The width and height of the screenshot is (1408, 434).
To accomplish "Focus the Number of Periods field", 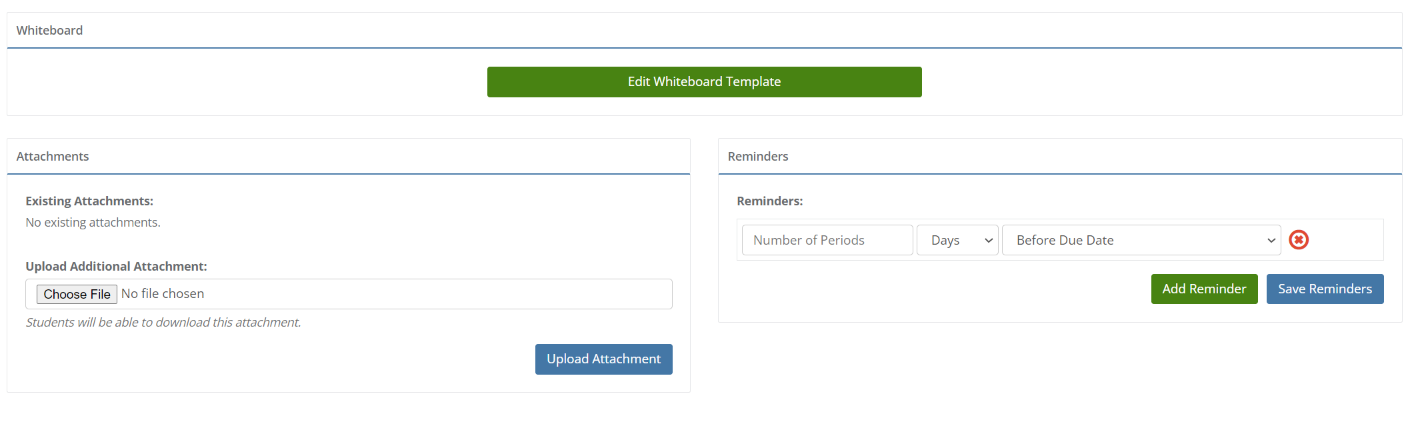I will (827, 240).
